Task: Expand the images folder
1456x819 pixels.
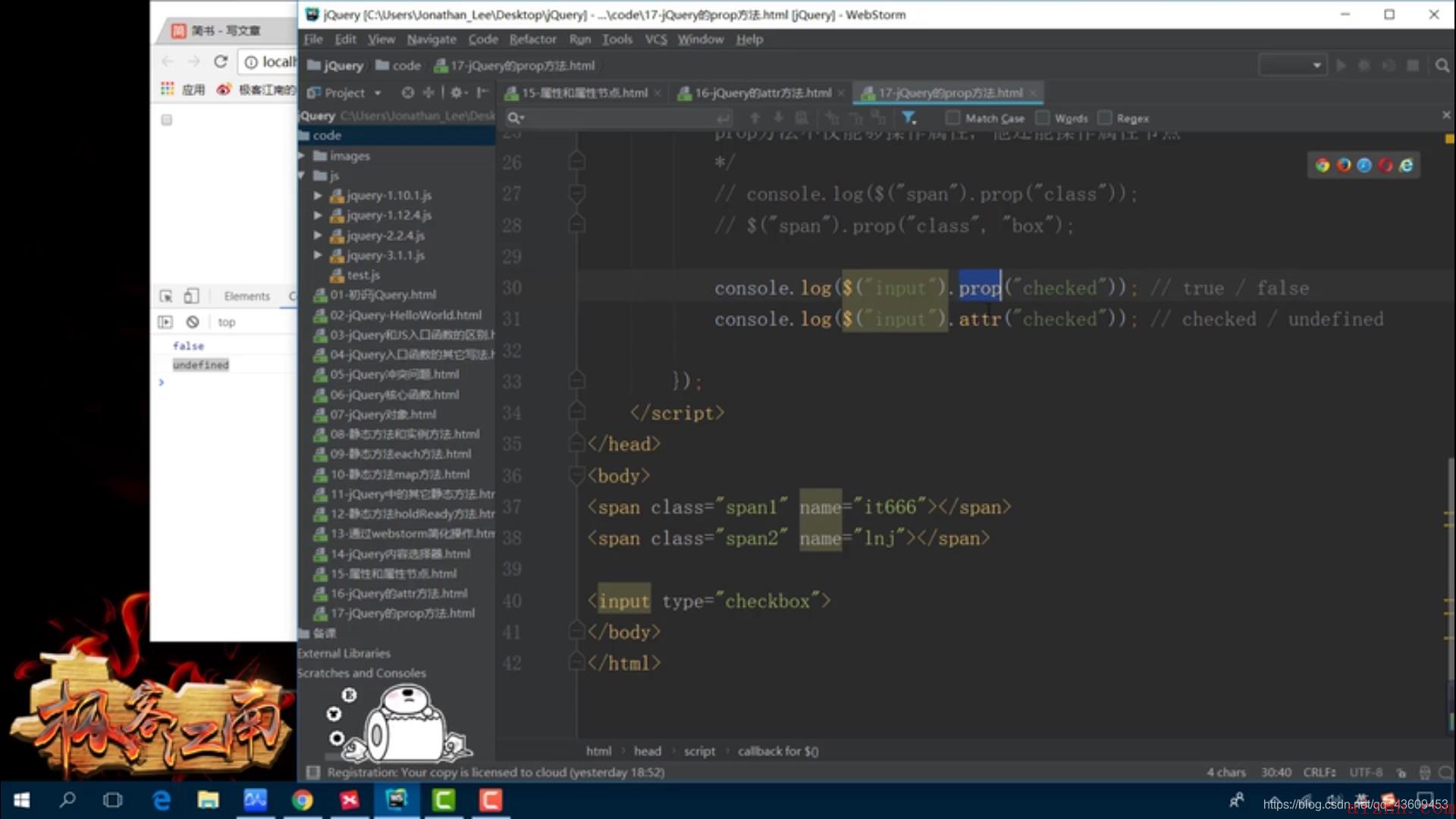Action: coord(302,155)
